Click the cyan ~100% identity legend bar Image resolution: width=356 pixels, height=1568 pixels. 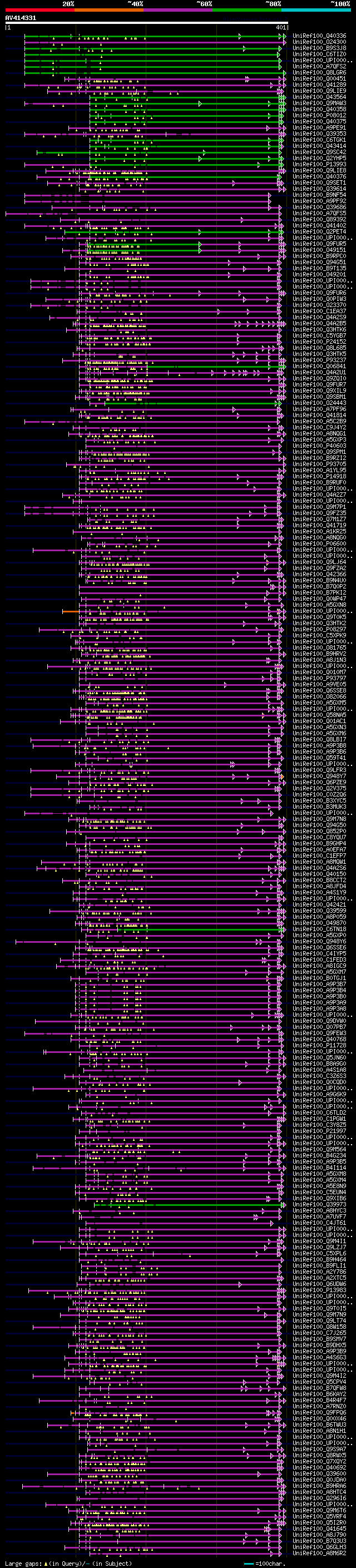(317, 10)
